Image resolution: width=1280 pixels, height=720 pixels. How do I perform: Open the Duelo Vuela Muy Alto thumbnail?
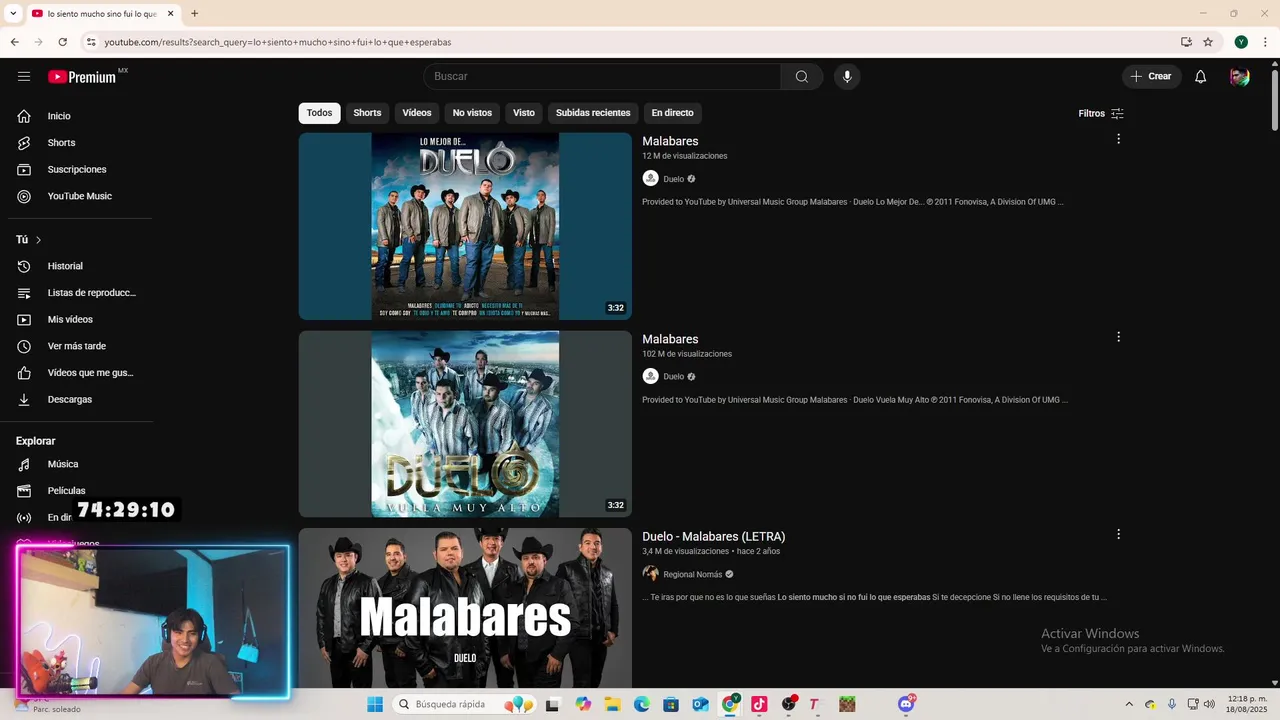465,424
